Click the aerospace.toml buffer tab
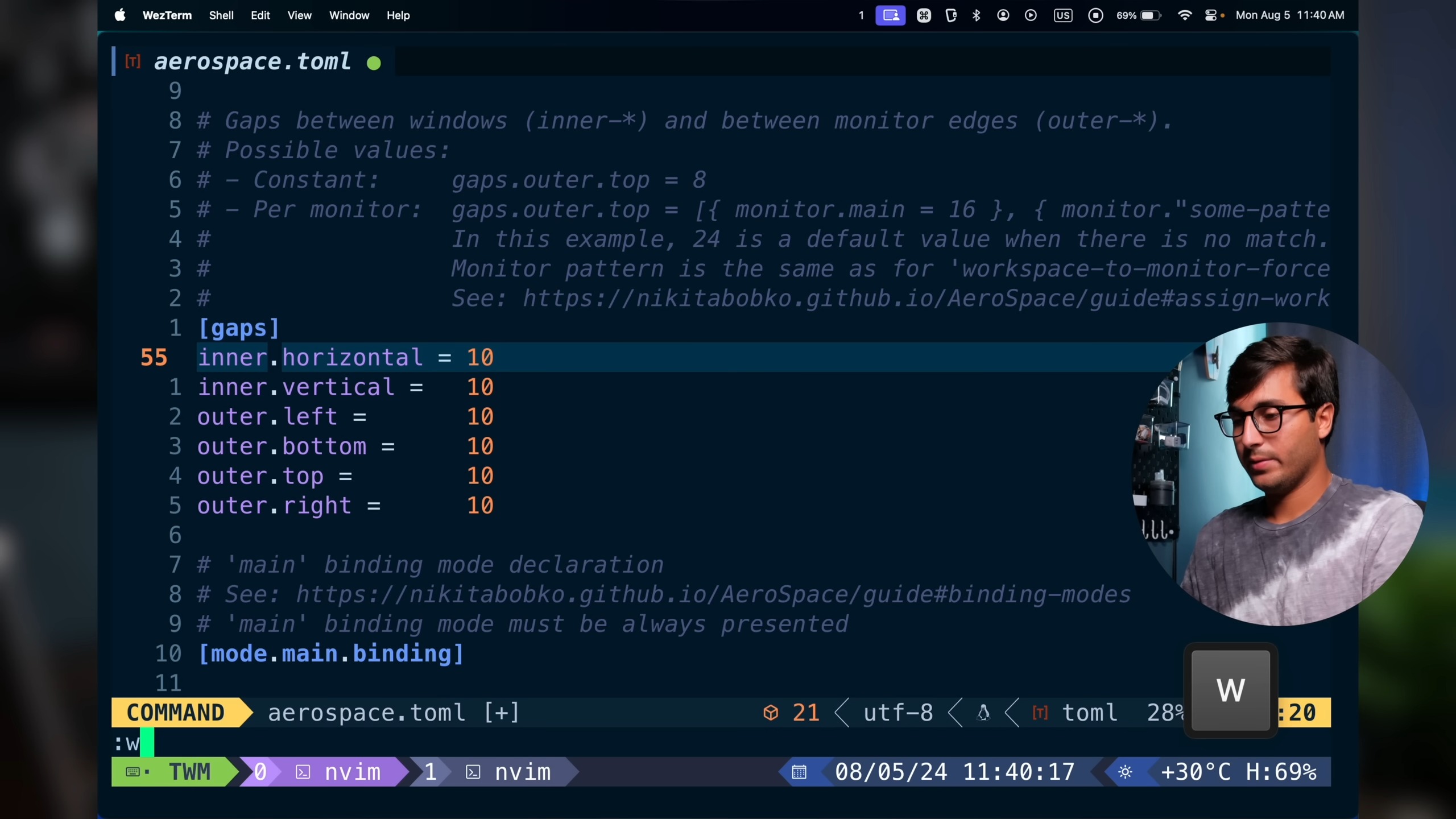Image resolution: width=1456 pixels, height=819 pixels. point(252,61)
